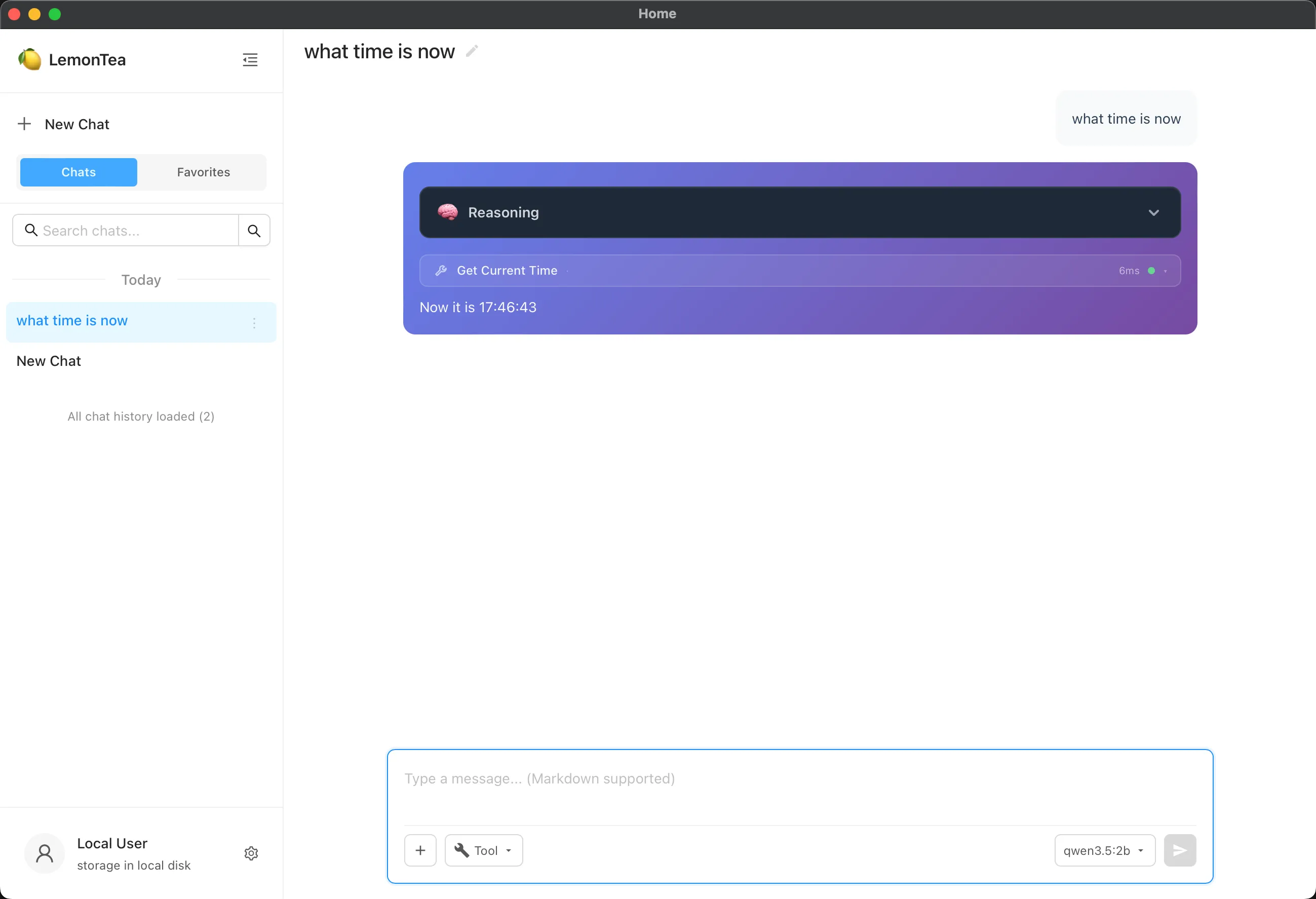
Task: Click the 'Now it is 17:46:43' reply text
Action: pyautogui.click(x=478, y=307)
